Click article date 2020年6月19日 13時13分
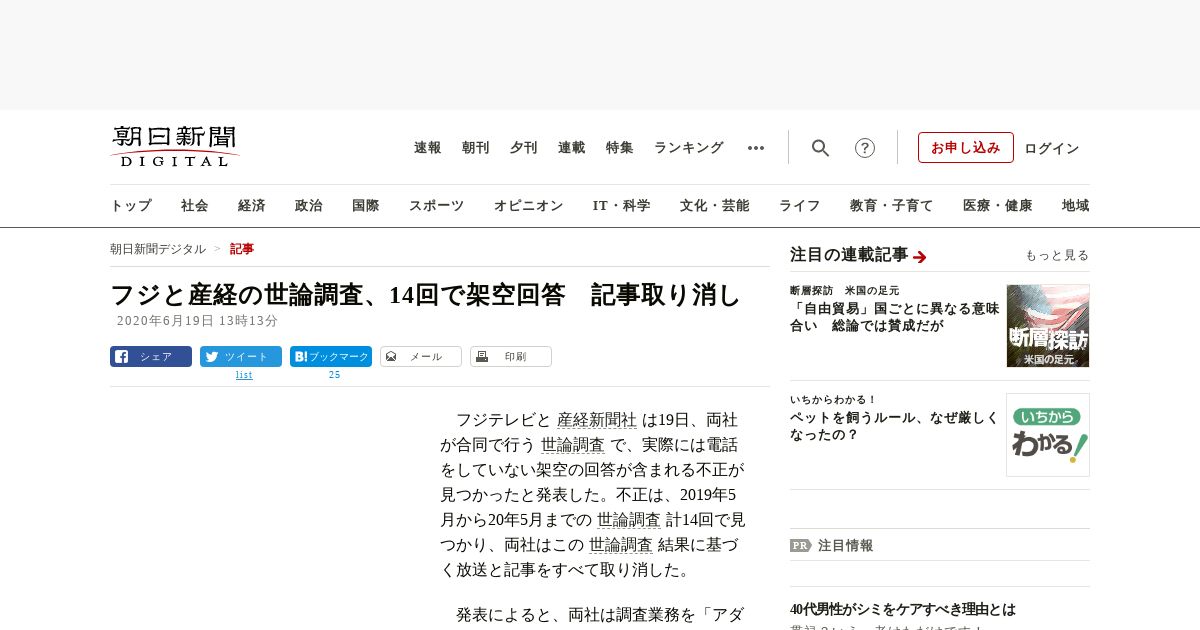 (197, 321)
